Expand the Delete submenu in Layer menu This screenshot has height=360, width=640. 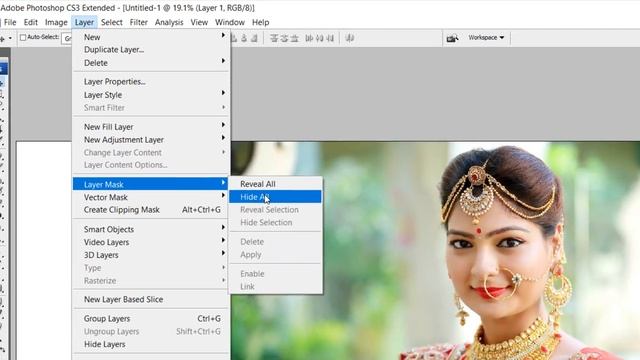pos(151,62)
